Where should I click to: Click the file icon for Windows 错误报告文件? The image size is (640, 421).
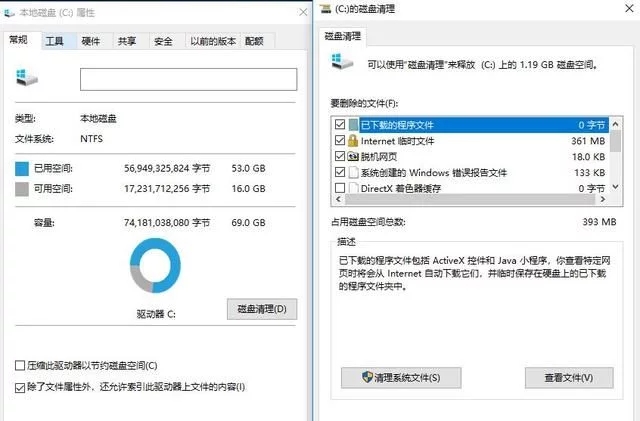(x=353, y=172)
